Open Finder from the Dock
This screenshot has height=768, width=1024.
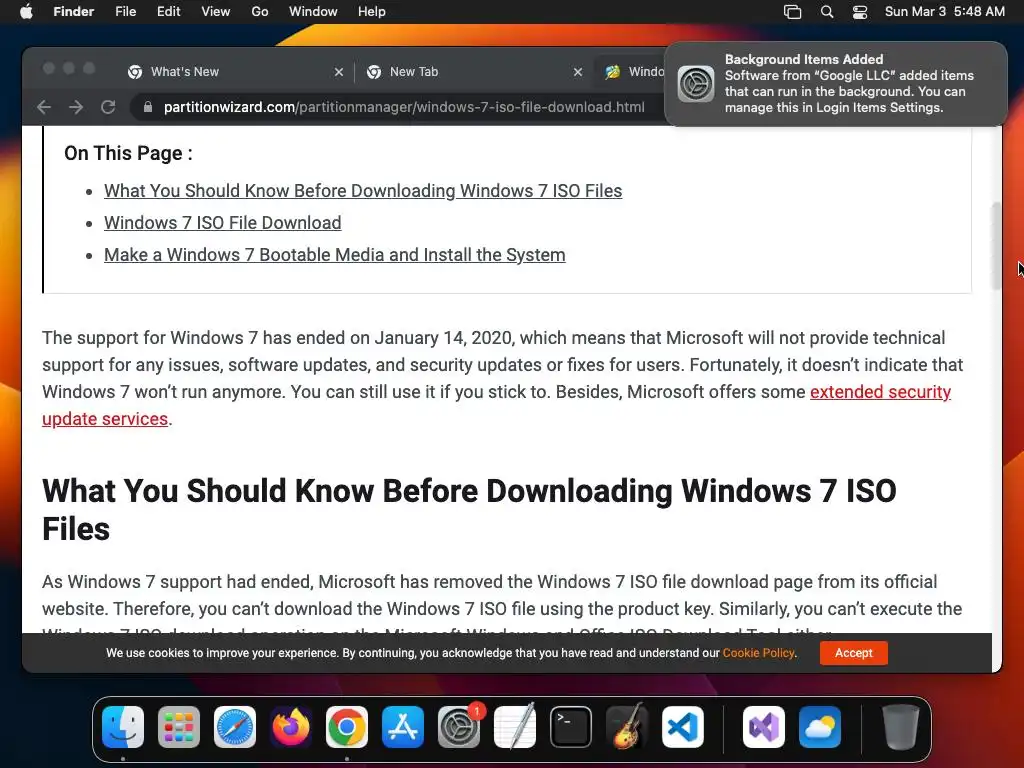click(x=123, y=727)
